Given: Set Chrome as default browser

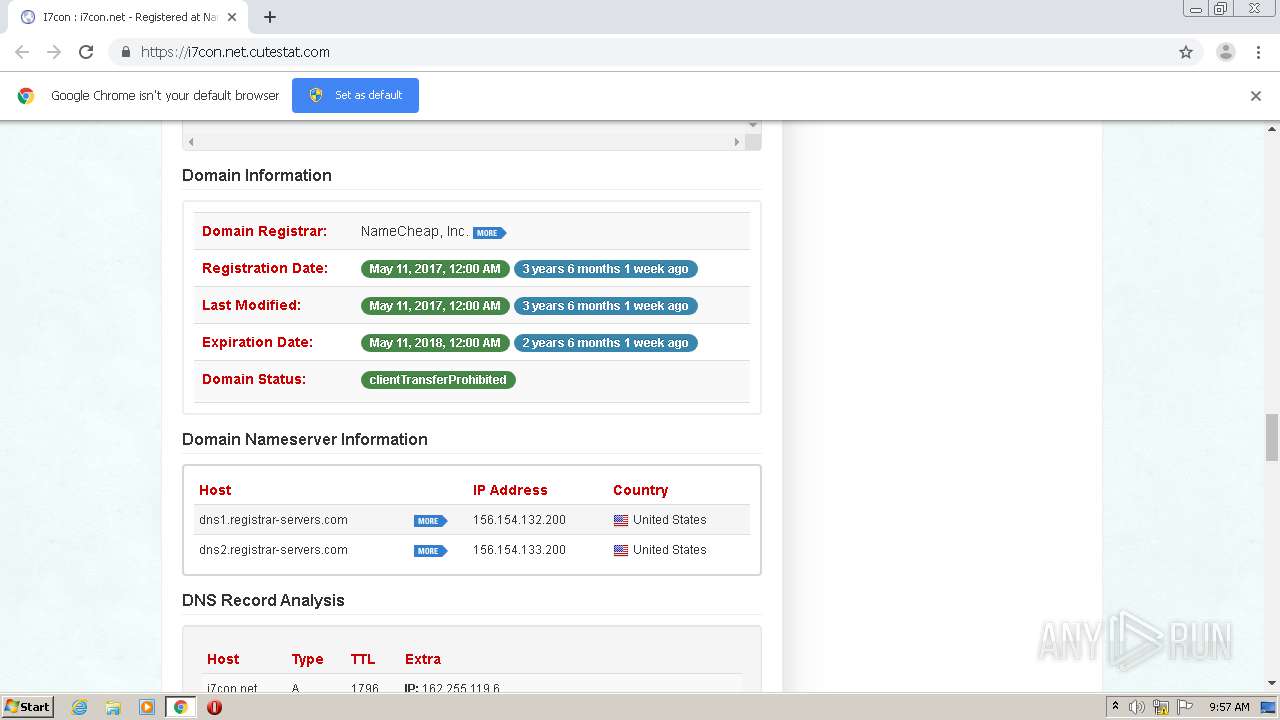Looking at the screenshot, I should [355, 95].
